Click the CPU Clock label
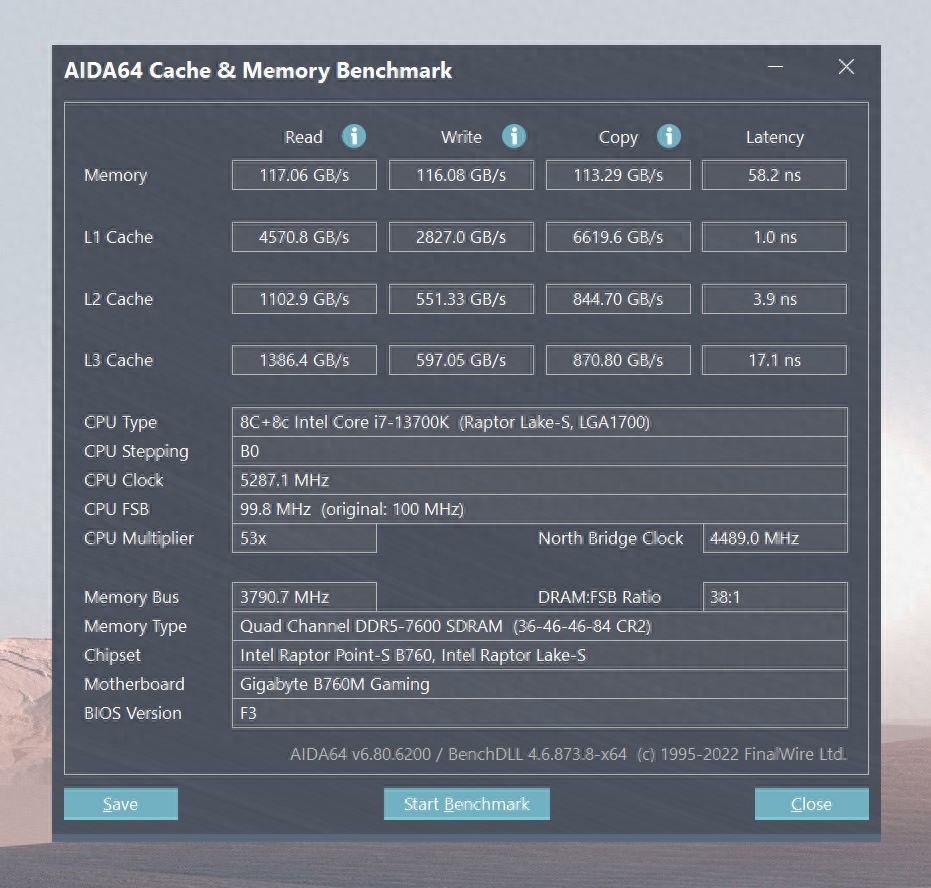931x888 pixels. [124, 480]
